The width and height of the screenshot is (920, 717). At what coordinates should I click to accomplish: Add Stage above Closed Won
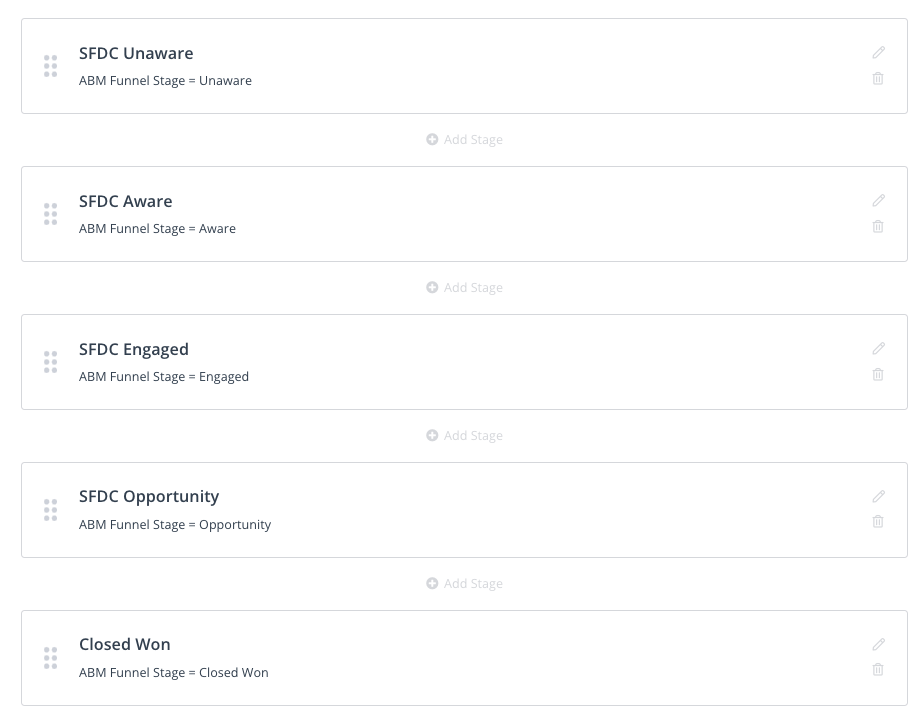click(464, 584)
